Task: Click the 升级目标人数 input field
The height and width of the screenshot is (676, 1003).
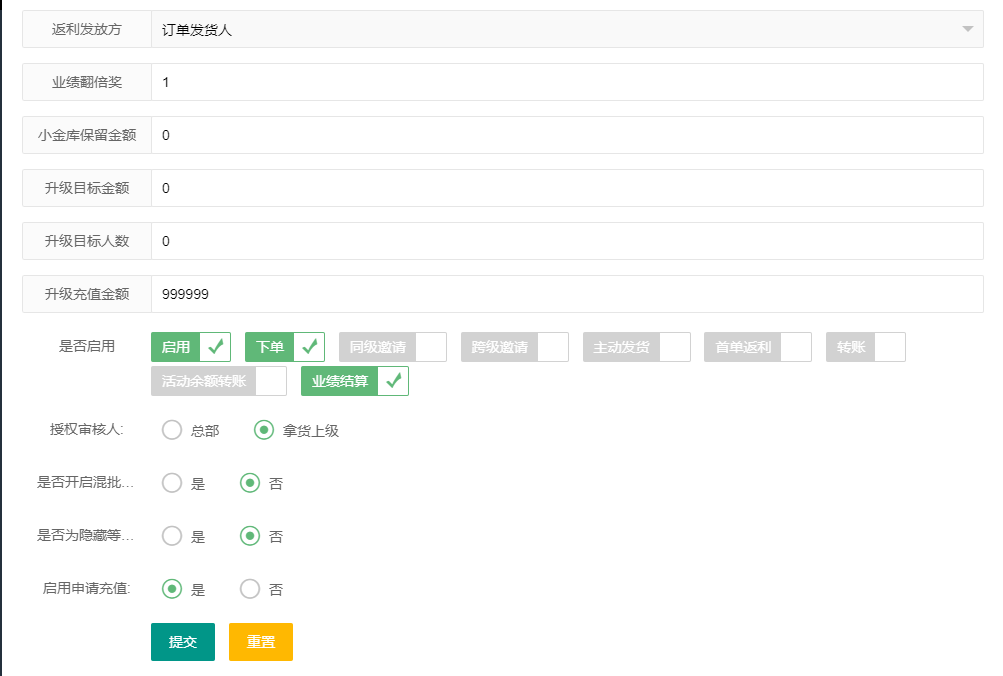Action: point(566,241)
